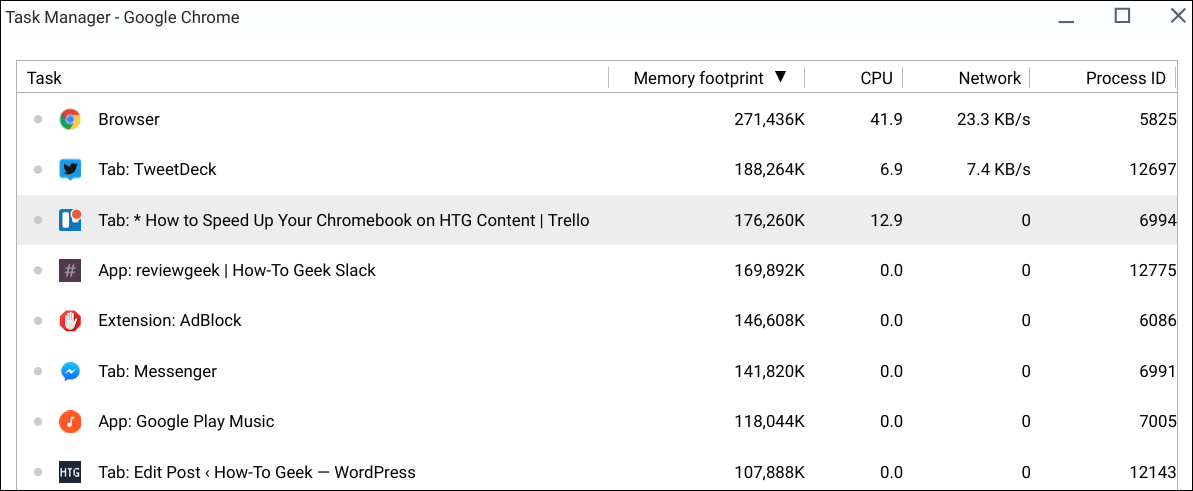Click the Slack hashtag app icon

tap(70, 270)
